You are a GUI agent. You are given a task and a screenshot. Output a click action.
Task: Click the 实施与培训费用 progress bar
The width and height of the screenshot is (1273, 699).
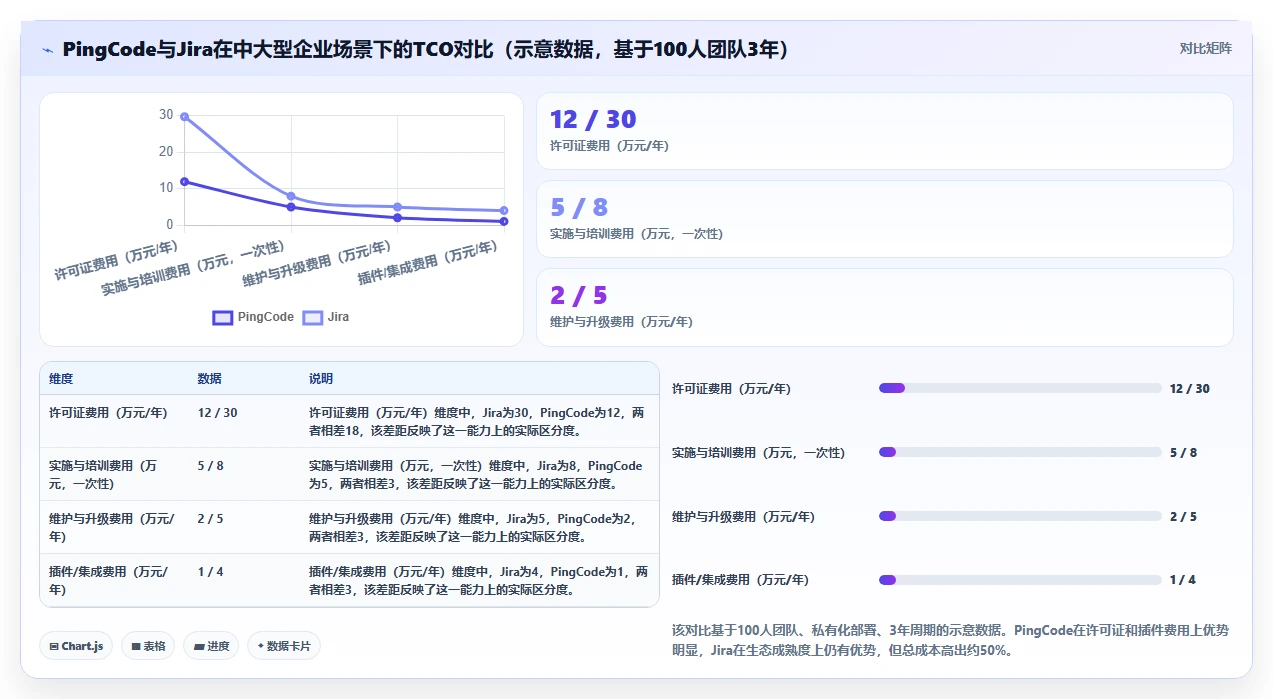point(1020,452)
